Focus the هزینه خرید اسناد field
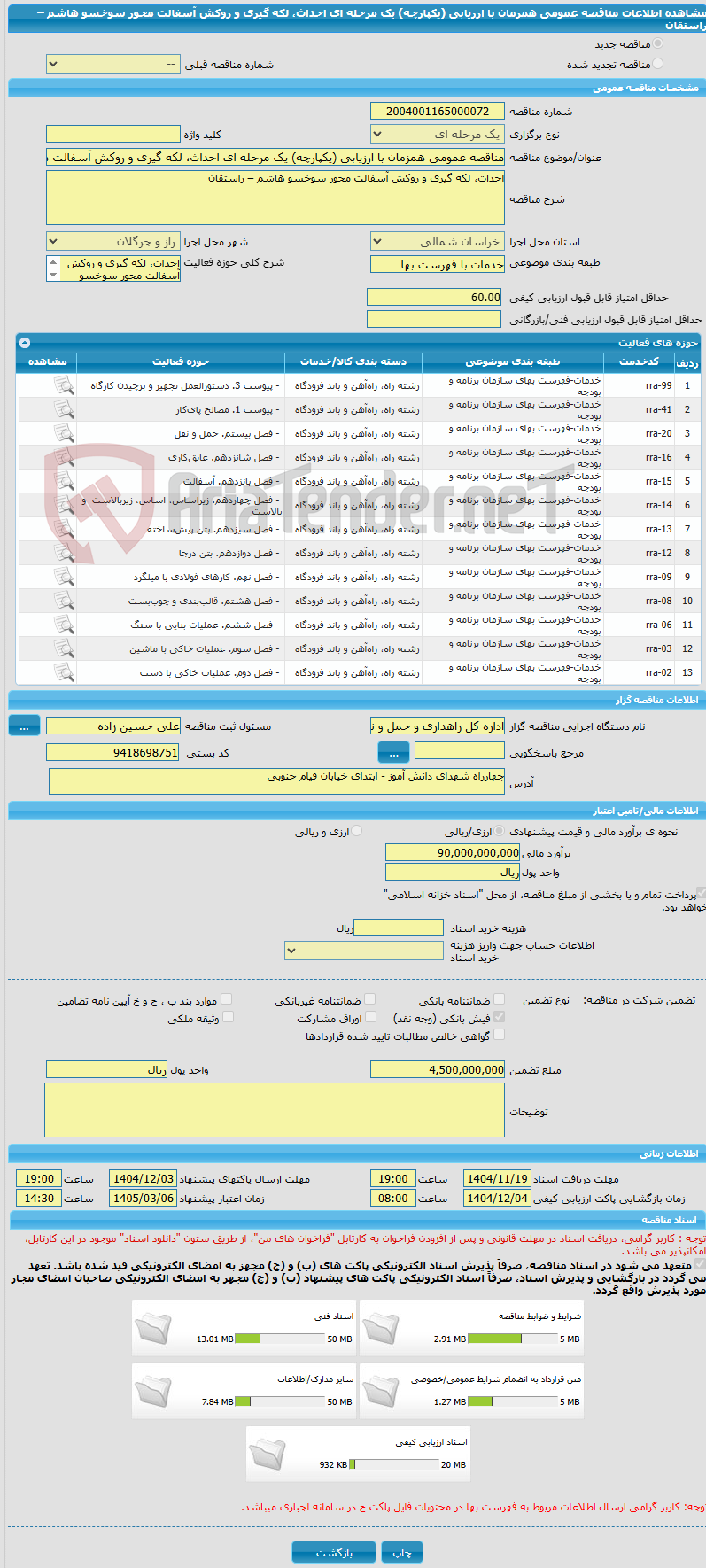 pos(399,928)
